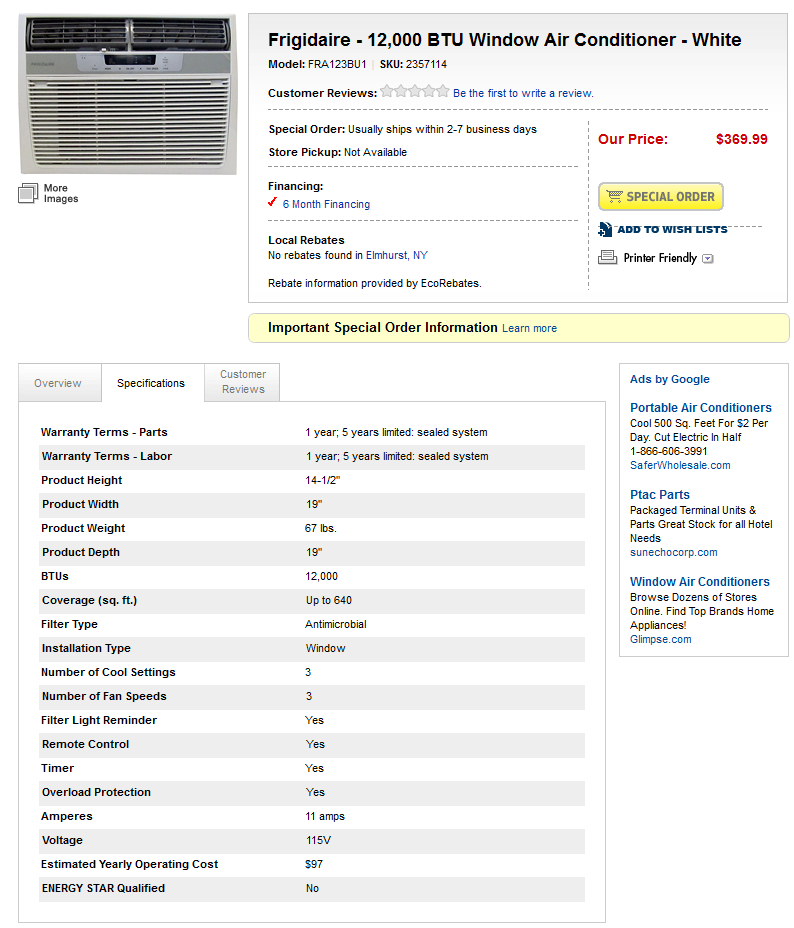Click the Product Height value 14-1/2"
Image resolution: width=794 pixels, height=928 pixels.
point(322,481)
